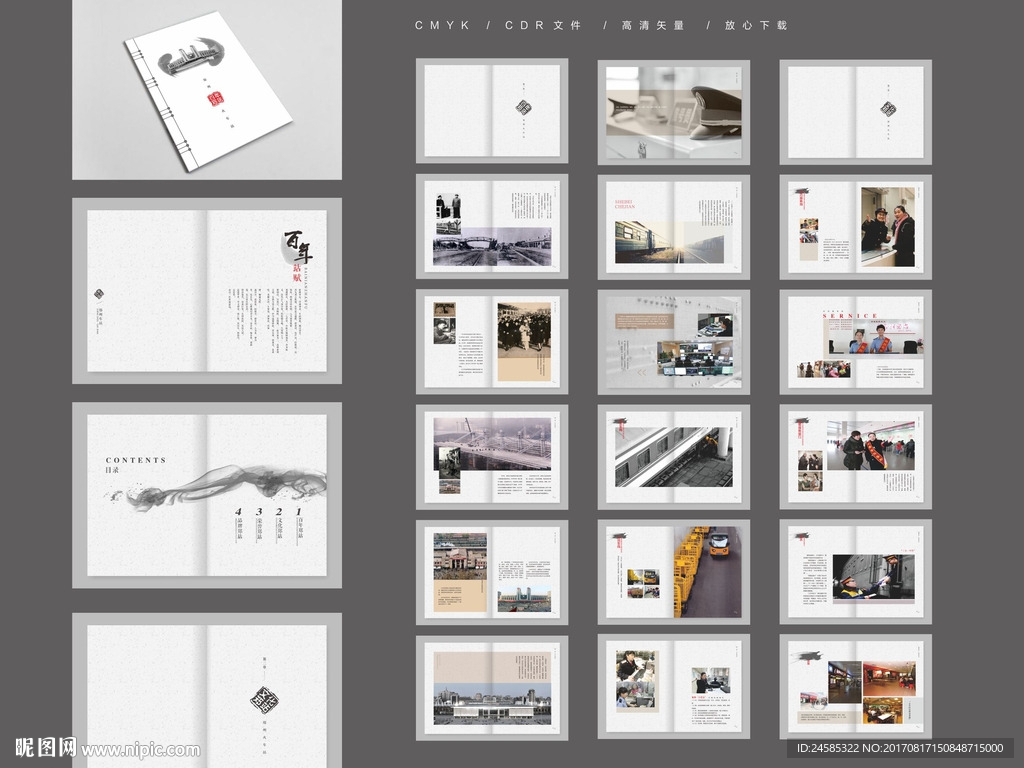Click the CONTENTS heading text
Screen dimensions: 1024x768
(136, 460)
